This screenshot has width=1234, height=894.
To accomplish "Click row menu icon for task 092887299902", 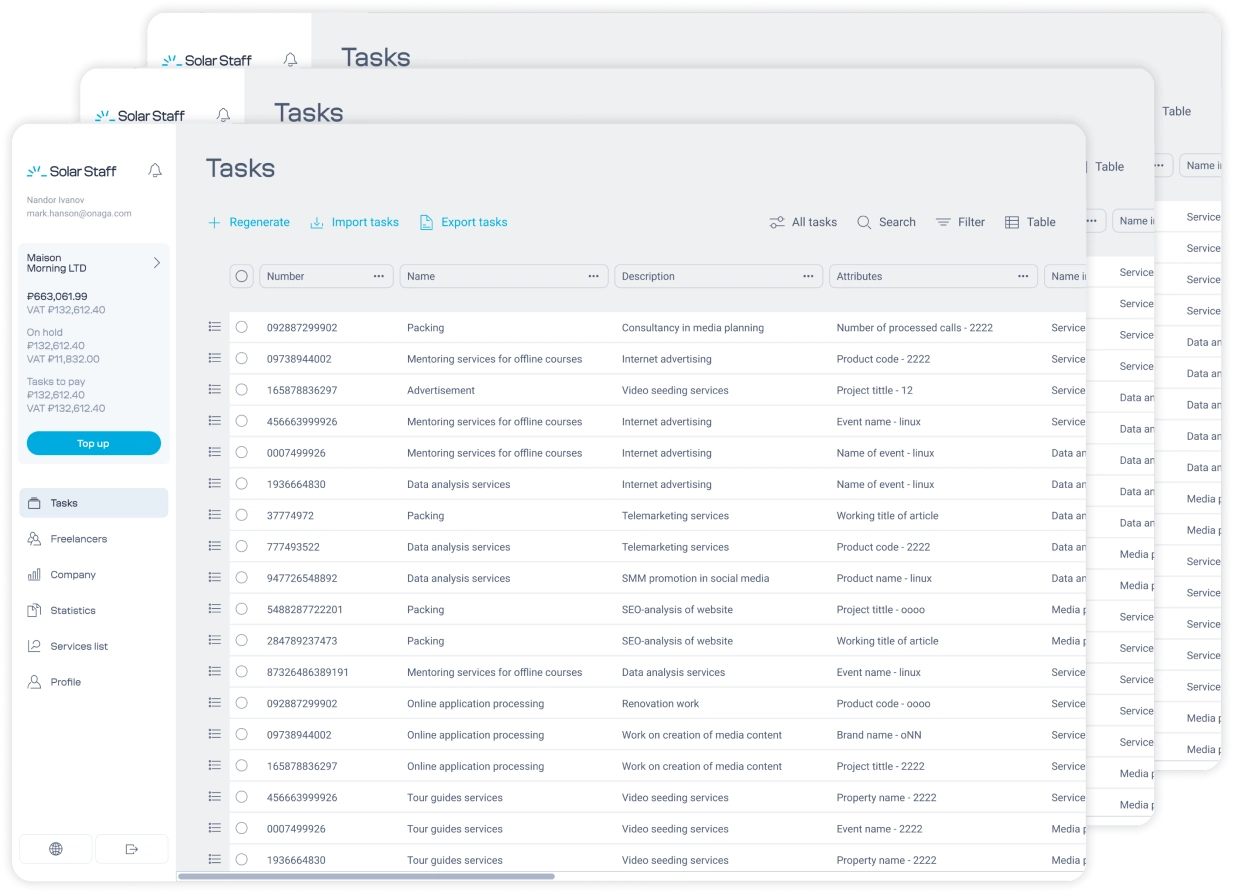I will point(214,327).
